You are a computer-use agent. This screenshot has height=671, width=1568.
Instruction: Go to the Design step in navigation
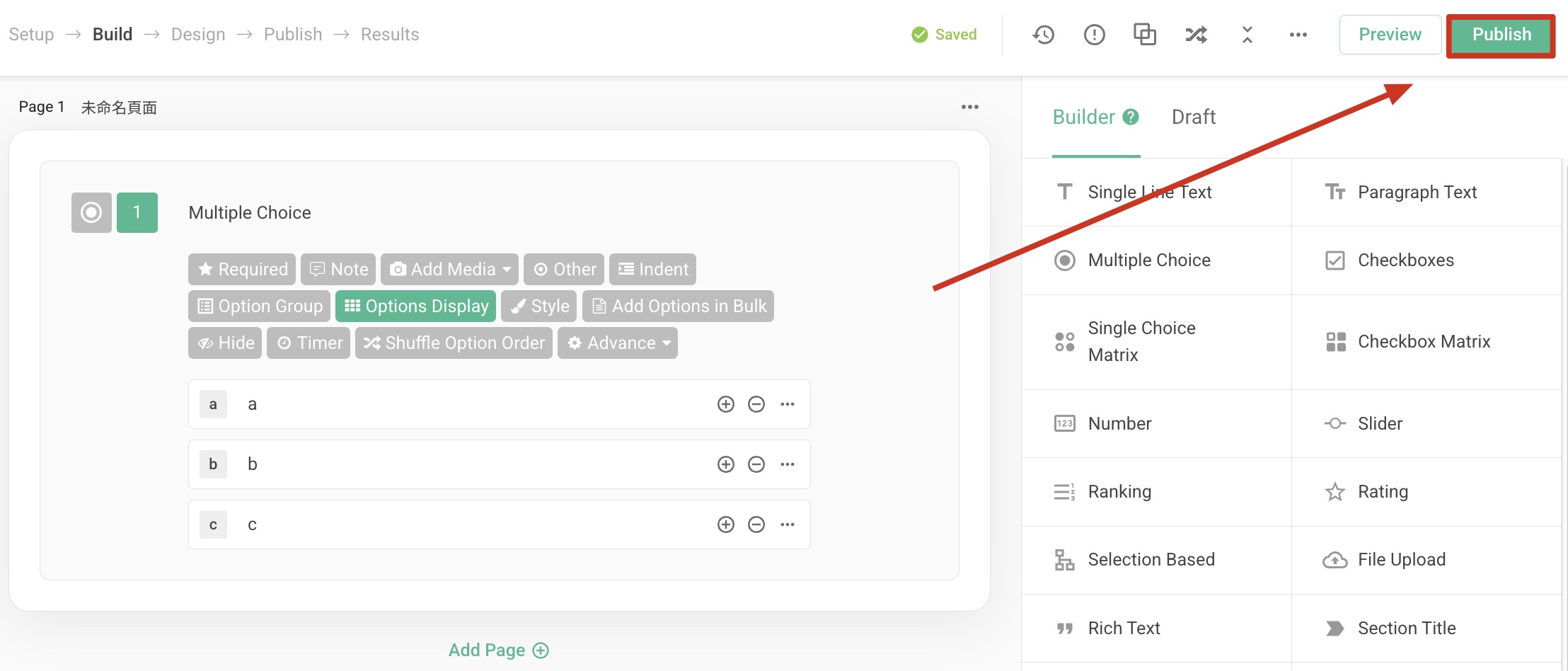(x=198, y=35)
